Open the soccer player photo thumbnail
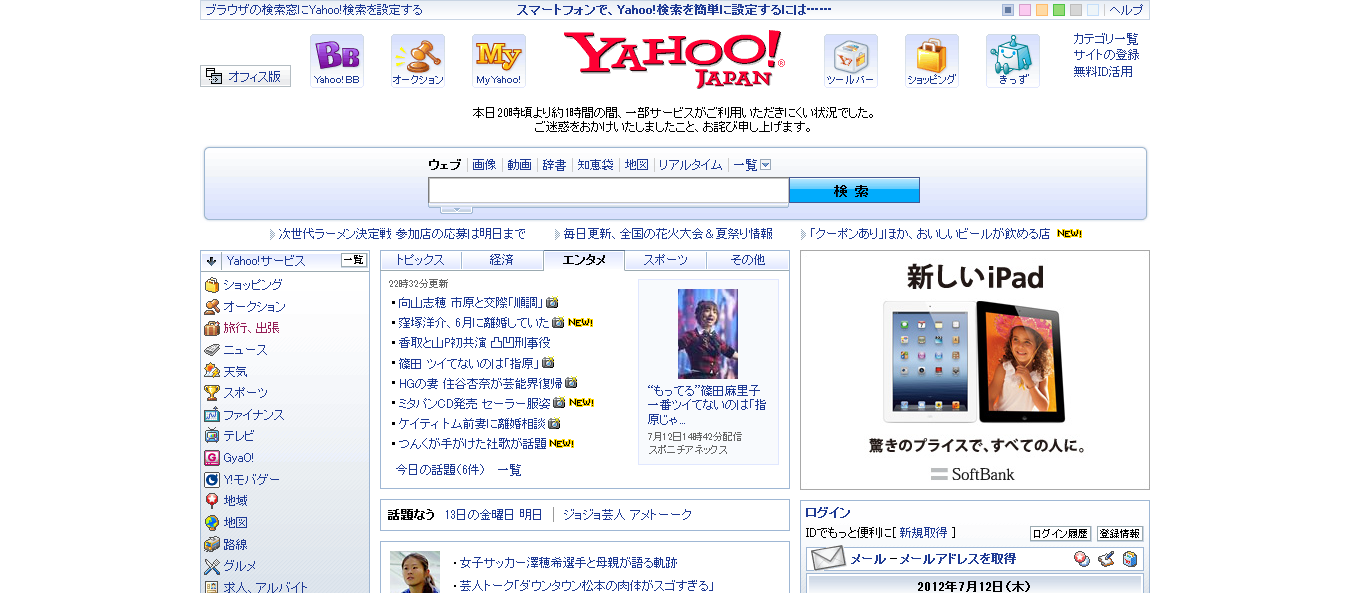Image resolution: width=1349 pixels, height=593 pixels. click(x=415, y=572)
